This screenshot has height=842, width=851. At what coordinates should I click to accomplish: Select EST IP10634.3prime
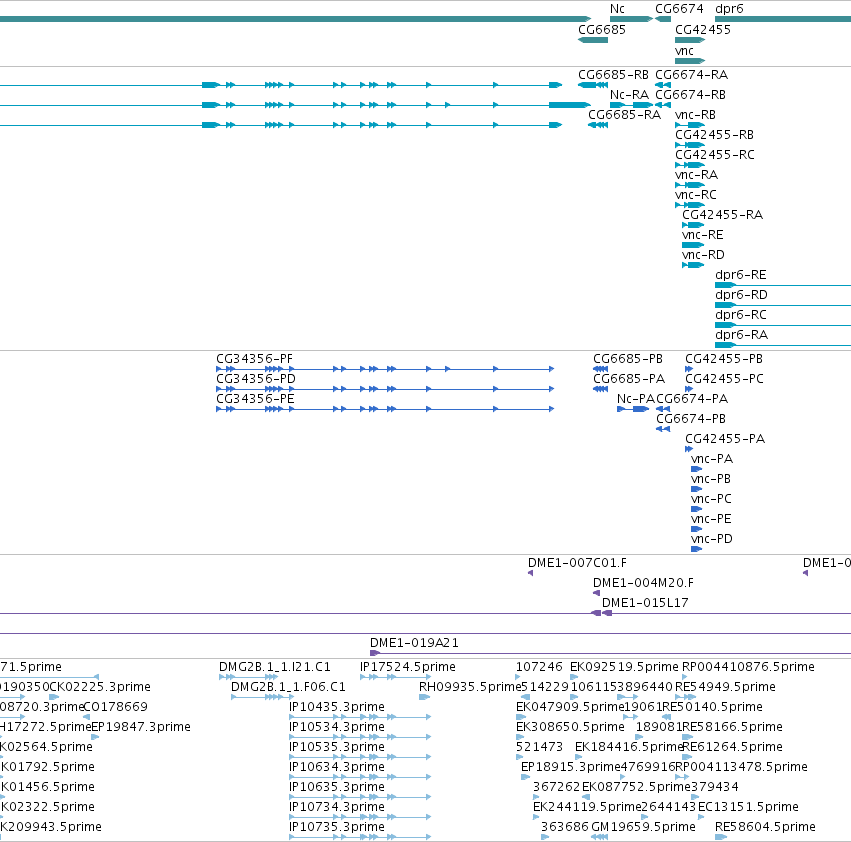pyautogui.click(x=337, y=767)
